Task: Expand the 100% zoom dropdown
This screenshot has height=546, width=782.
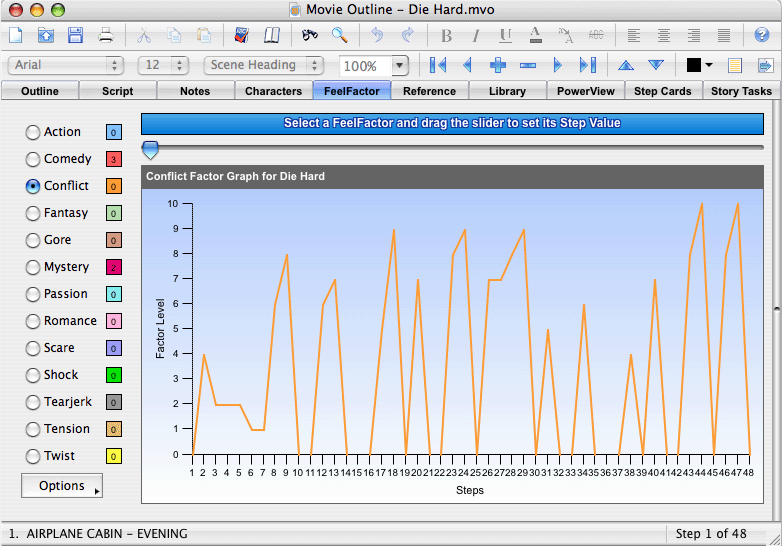Action: click(399, 66)
